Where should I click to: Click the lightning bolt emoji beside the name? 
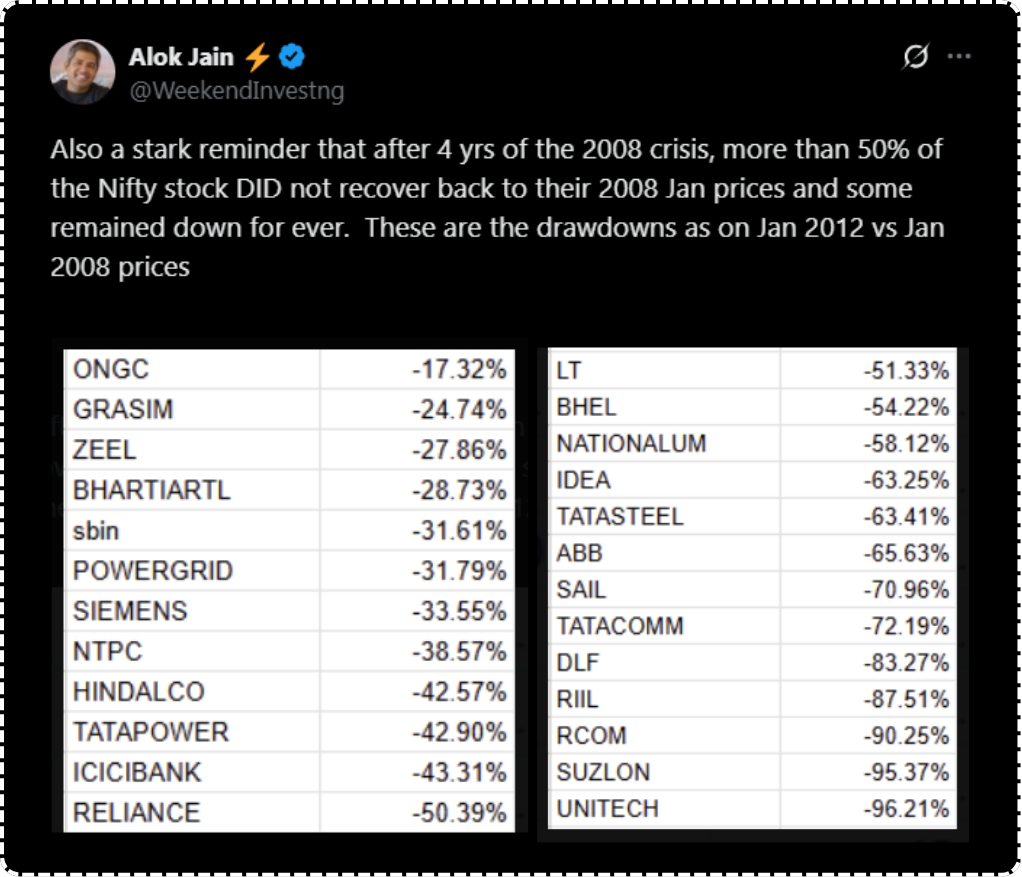pos(257,57)
